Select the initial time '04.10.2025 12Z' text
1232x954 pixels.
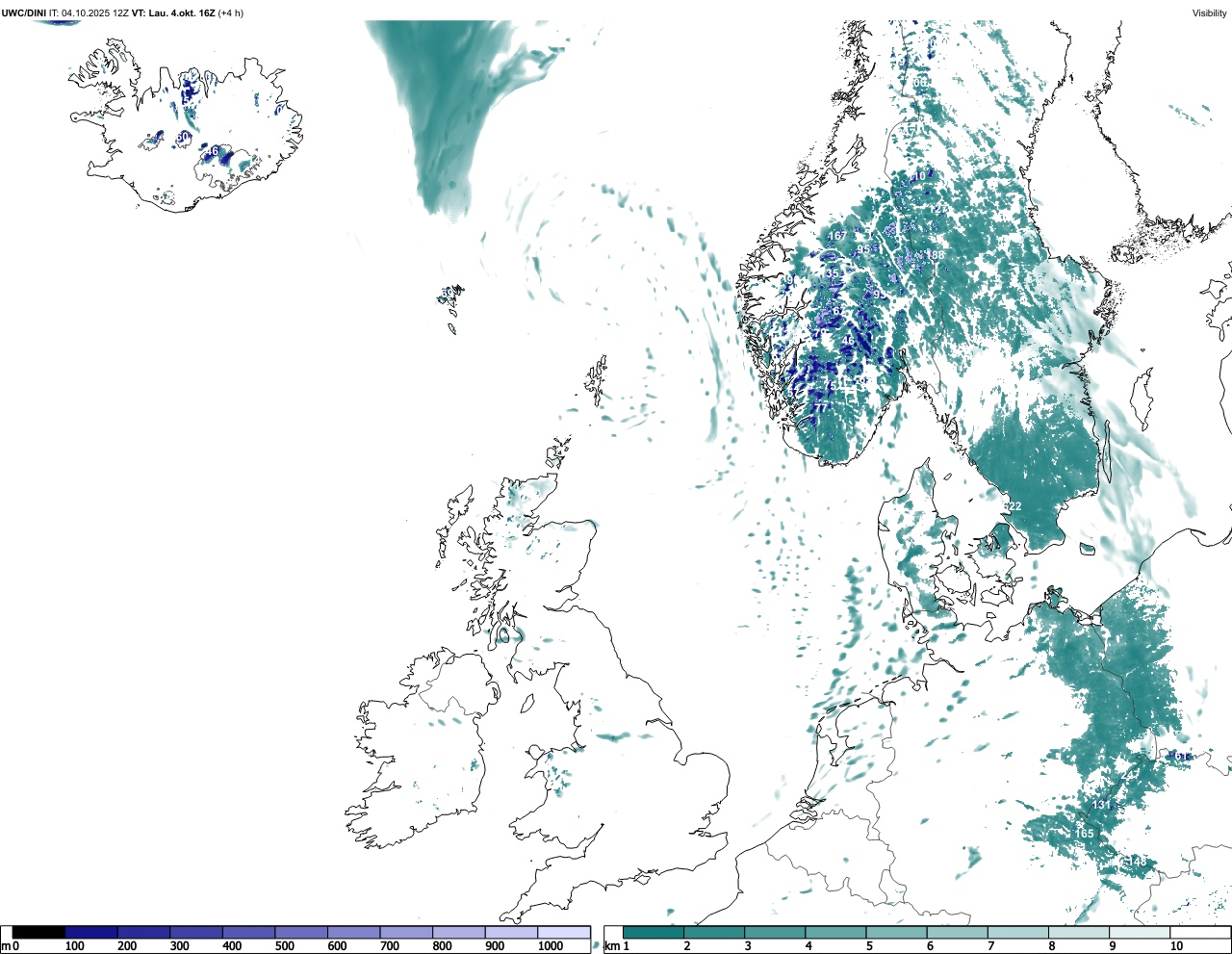point(95,13)
